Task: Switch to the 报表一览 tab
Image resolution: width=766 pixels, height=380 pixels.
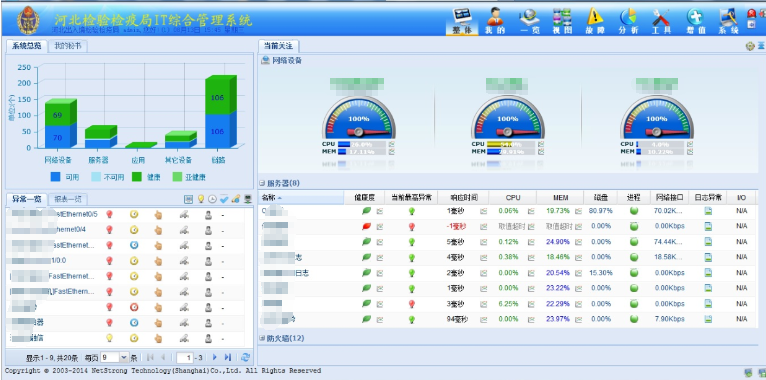Action: click(x=68, y=199)
